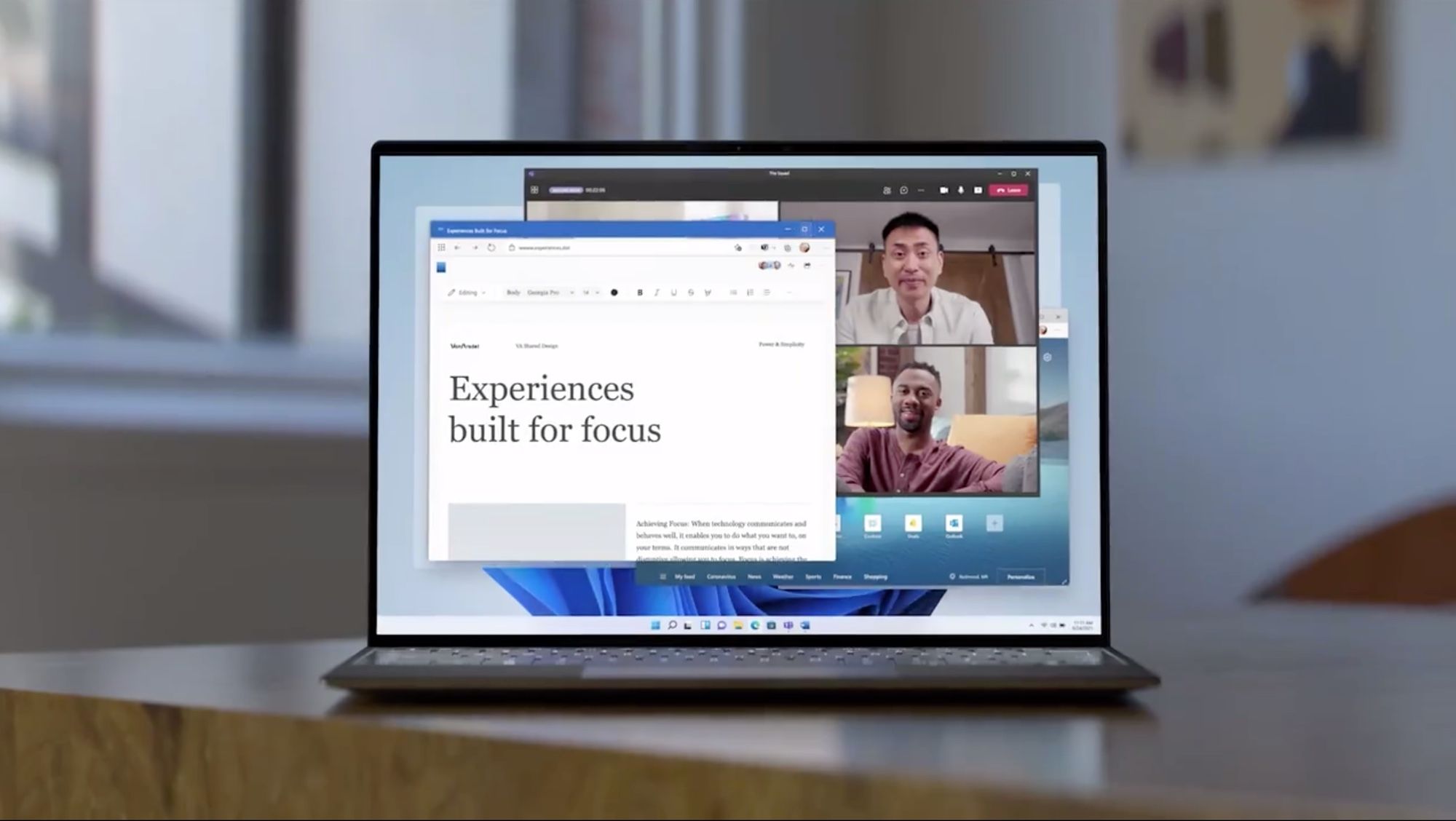Screen dimensions: 1456x821
Task: Click the Leave meeting button
Action: tap(1008, 190)
